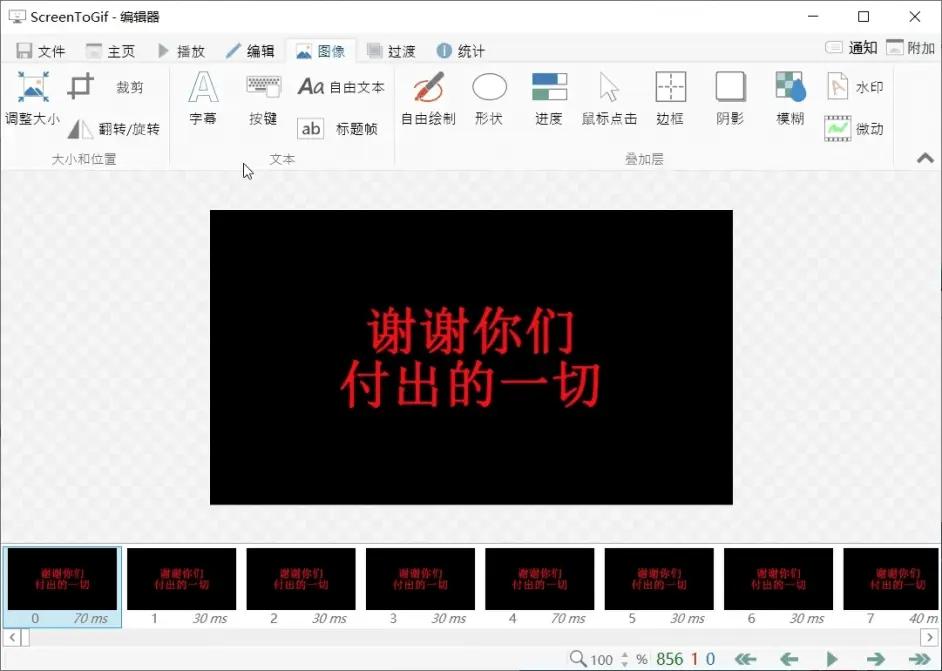
Task: Open the 模糊 blur tool
Action: tap(790, 98)
